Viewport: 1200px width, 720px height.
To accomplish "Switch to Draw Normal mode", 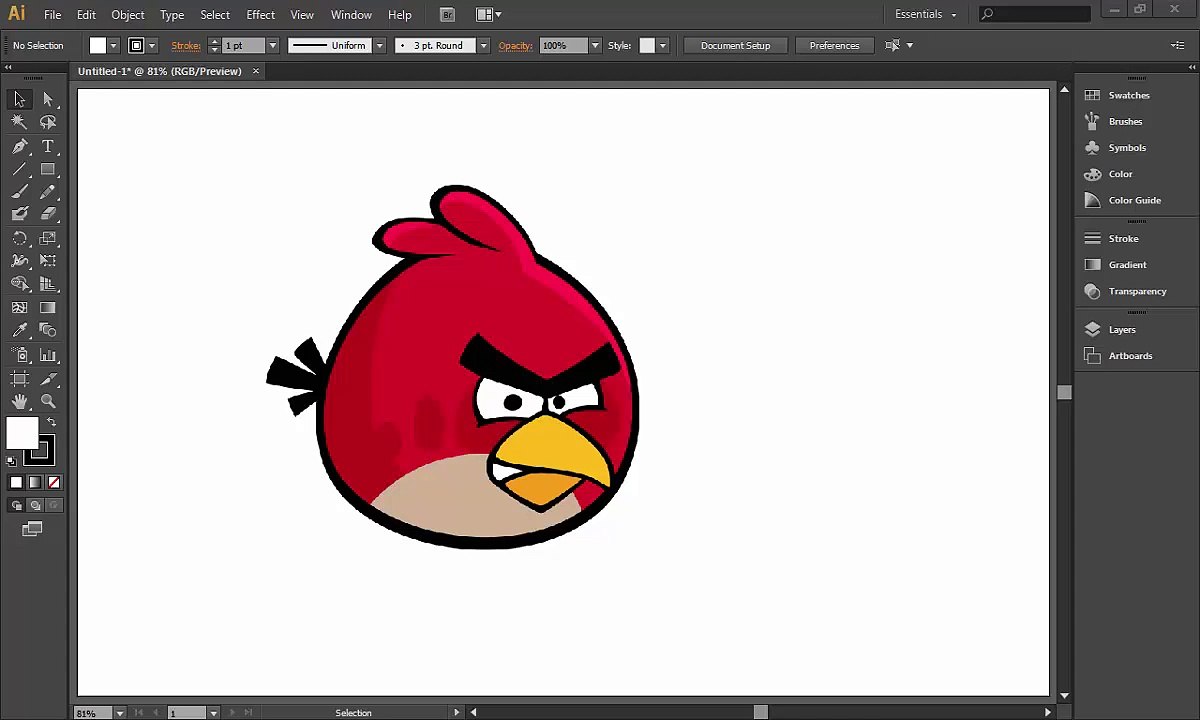I will [x=16, y=506].
